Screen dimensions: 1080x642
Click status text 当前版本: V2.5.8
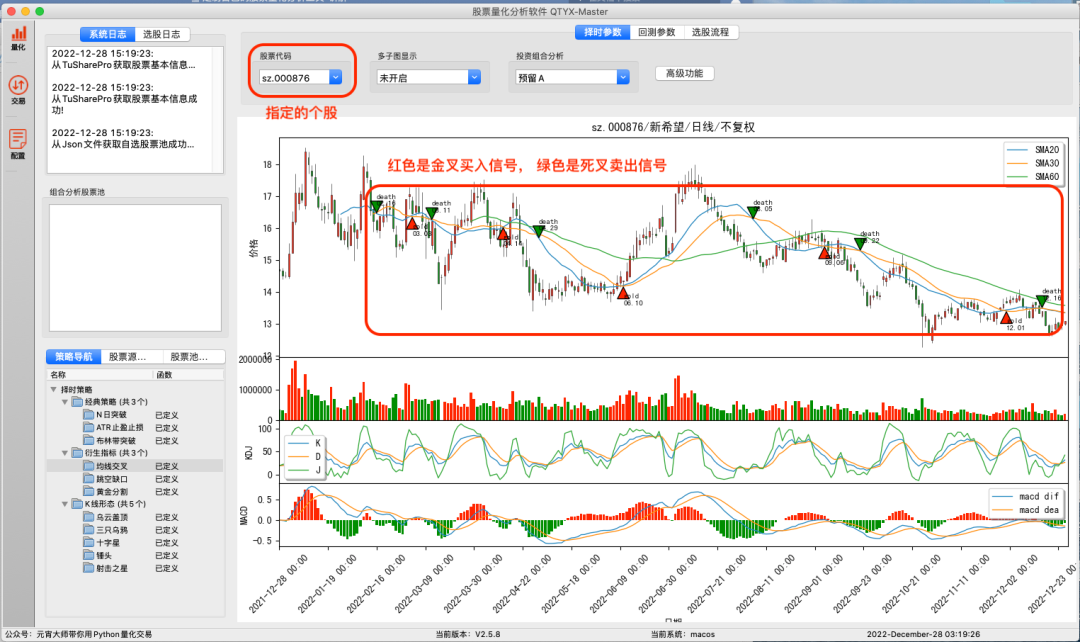[468, 634]
